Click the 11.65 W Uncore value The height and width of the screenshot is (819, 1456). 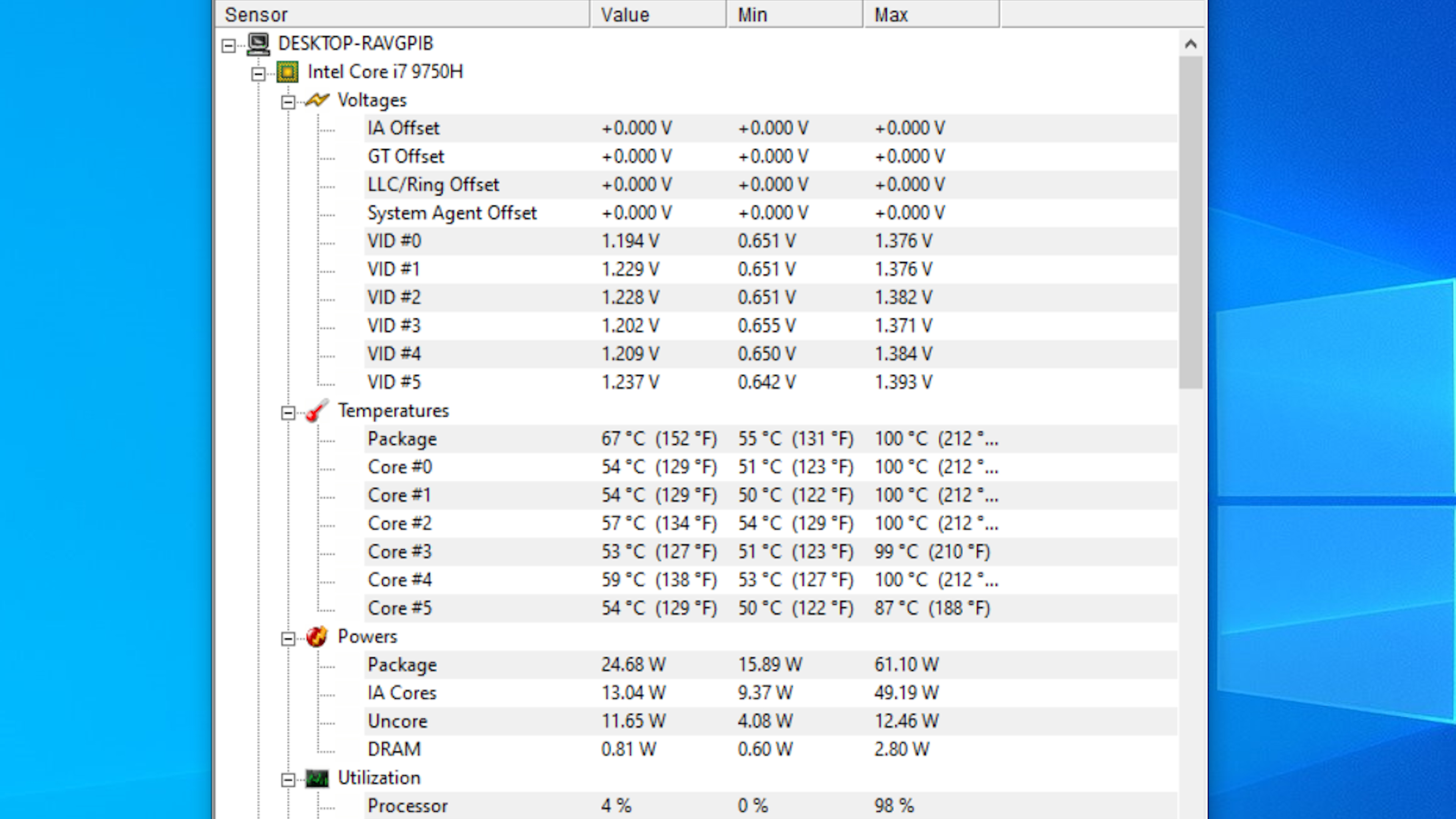pyautogui.click(x=633, y=721)
